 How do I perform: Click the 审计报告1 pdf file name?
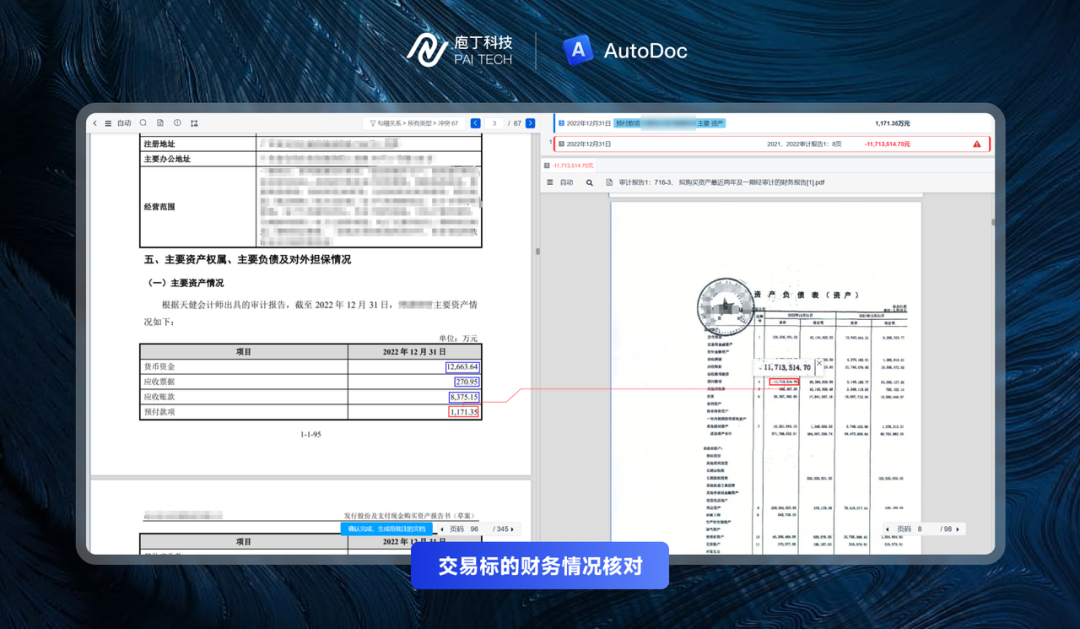pos(721,183)
